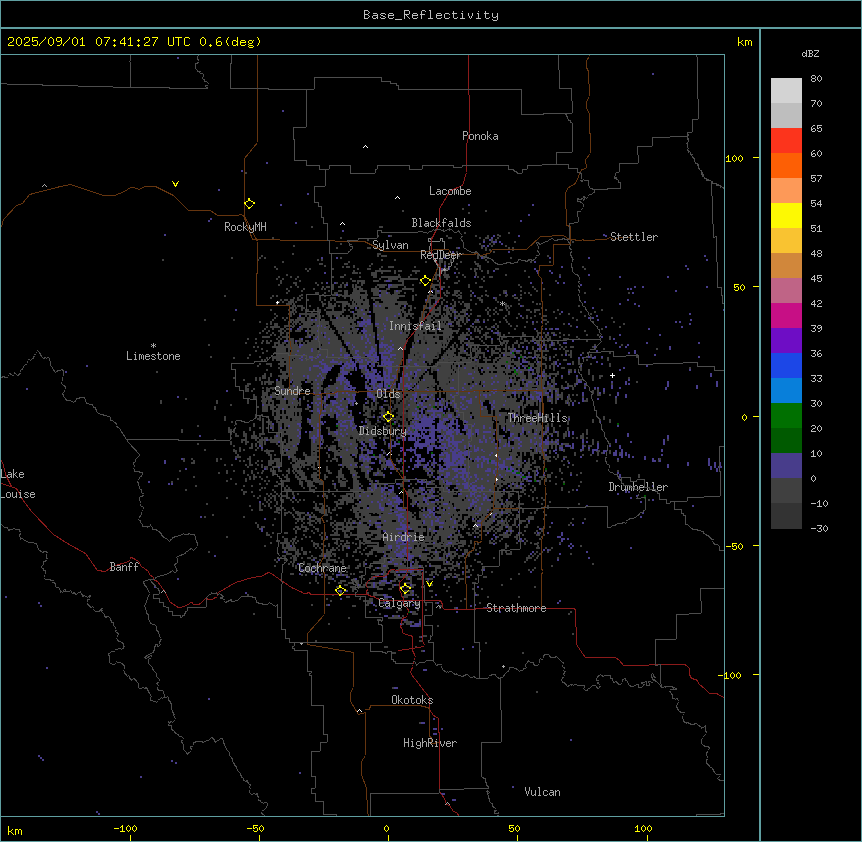862x842 pixels.
Task: Click the km unit label at top right
Action: pyautogui.click(x=745, y=42)
